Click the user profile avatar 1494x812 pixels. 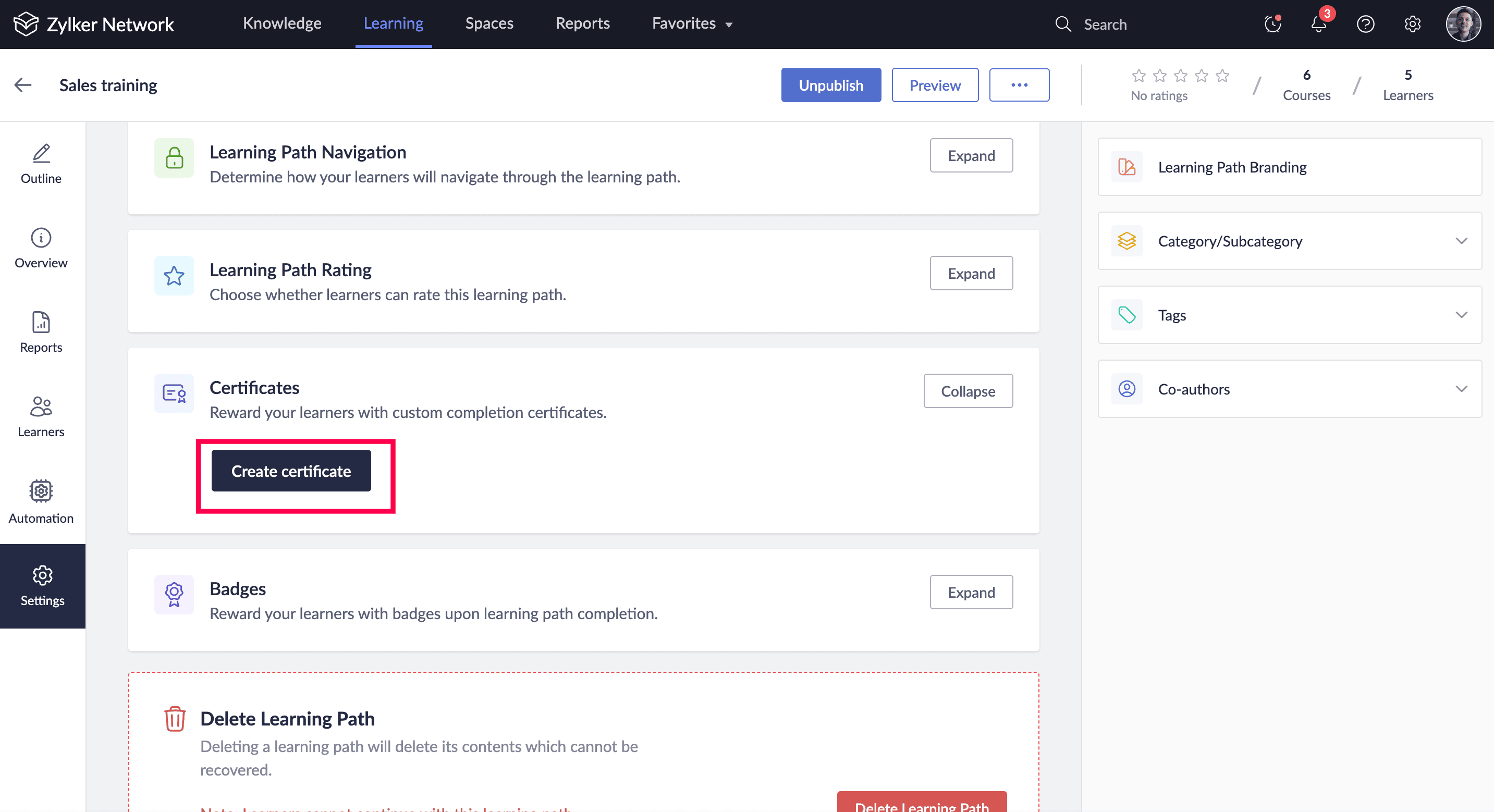[x=1463, y=24]
